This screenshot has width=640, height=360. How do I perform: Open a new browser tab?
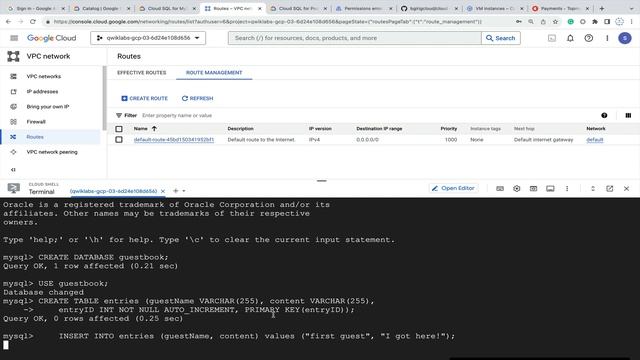602,8
